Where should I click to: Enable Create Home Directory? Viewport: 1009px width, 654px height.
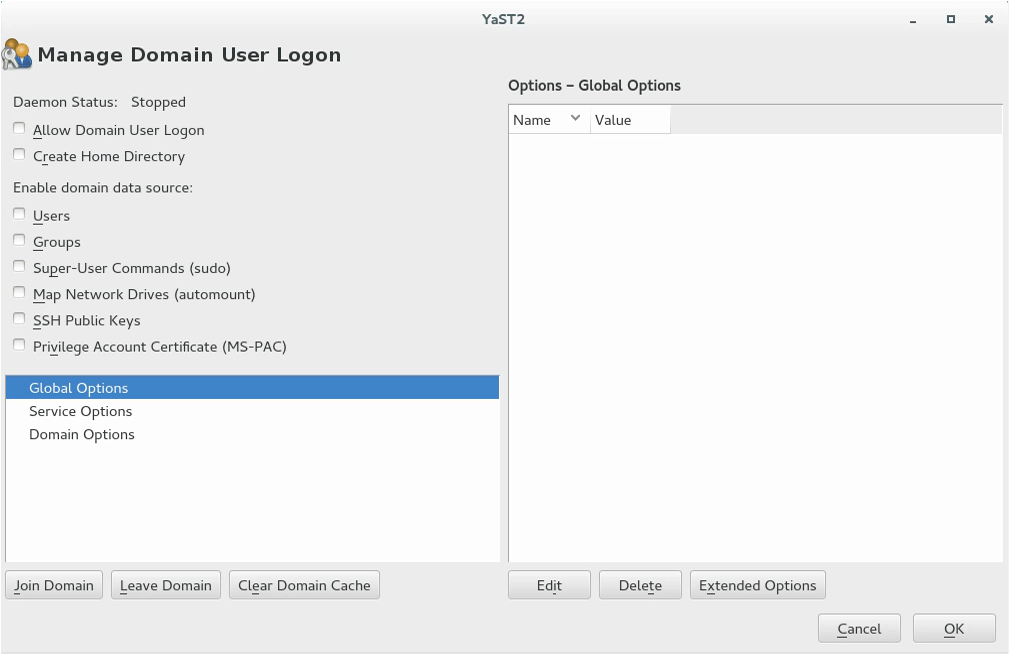[x=18, y=155]
